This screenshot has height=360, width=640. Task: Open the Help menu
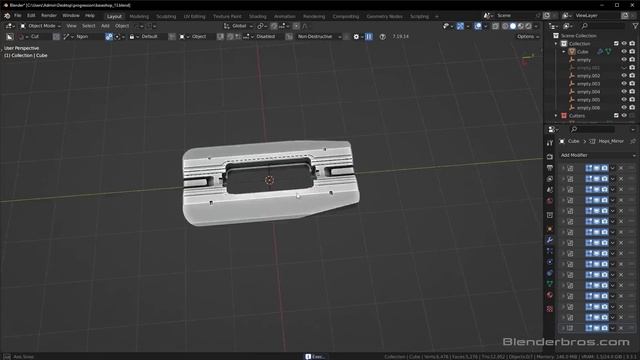point(90,16)
